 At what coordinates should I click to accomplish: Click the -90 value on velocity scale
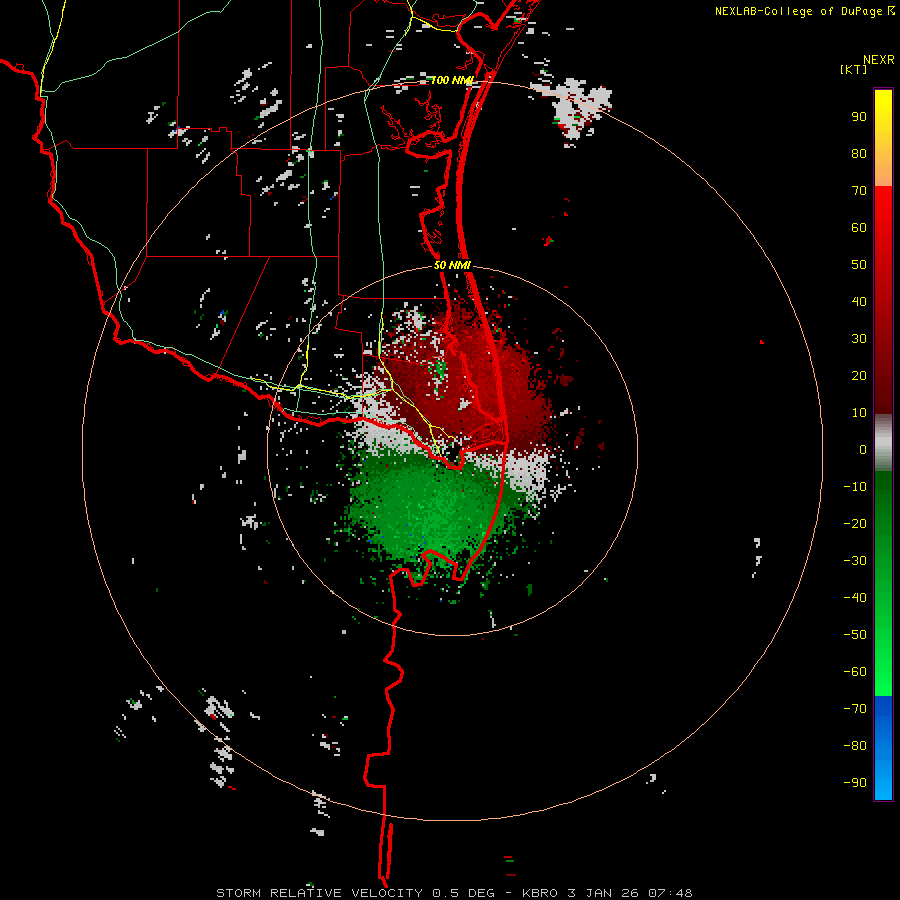(x=855, y=783)
